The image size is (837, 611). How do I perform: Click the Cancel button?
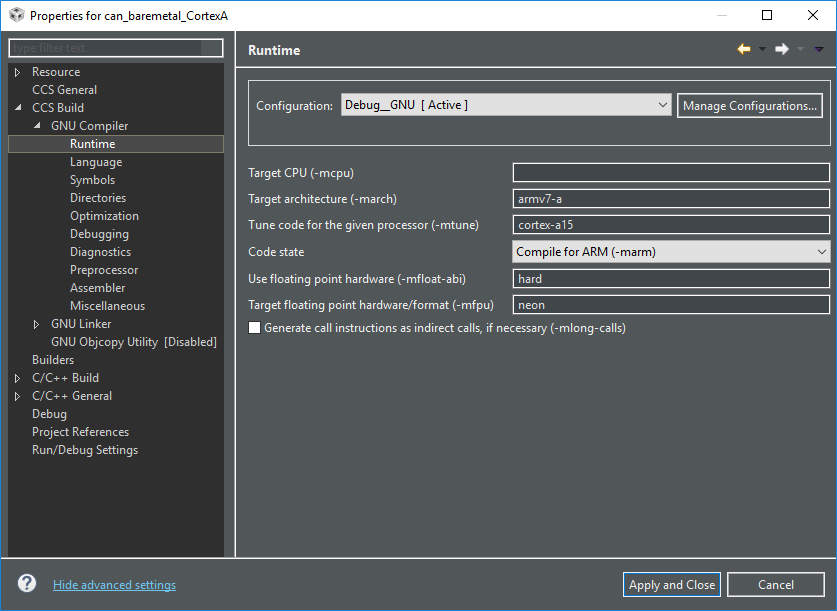[776, 585]
